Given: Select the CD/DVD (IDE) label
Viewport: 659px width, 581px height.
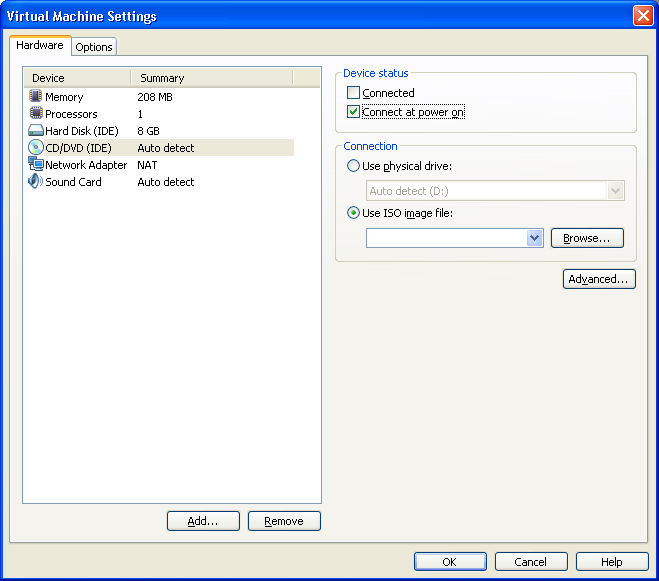Looking at the screenshot, I should pos(78,148).
